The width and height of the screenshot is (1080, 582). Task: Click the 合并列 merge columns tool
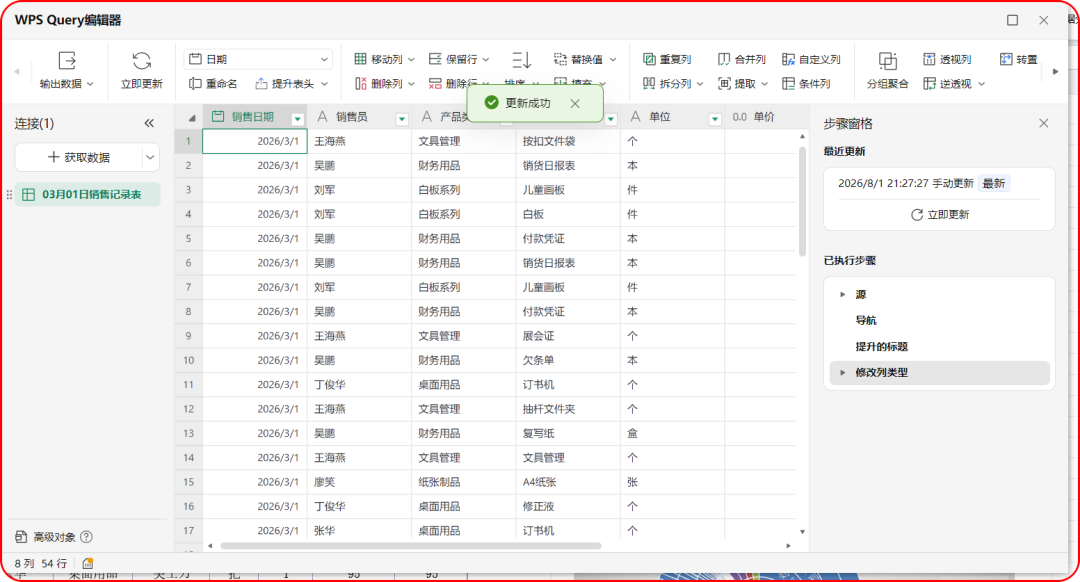tap(742, 59)
